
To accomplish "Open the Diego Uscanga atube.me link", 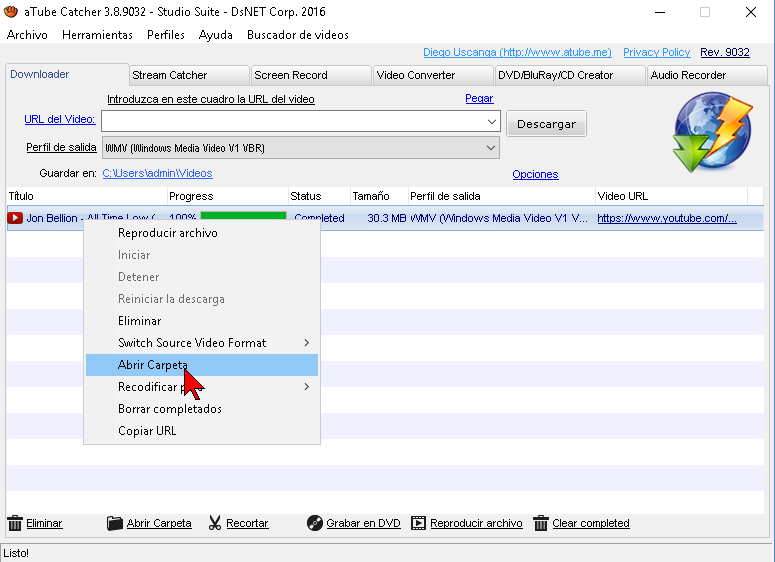I will pos(517,52).
